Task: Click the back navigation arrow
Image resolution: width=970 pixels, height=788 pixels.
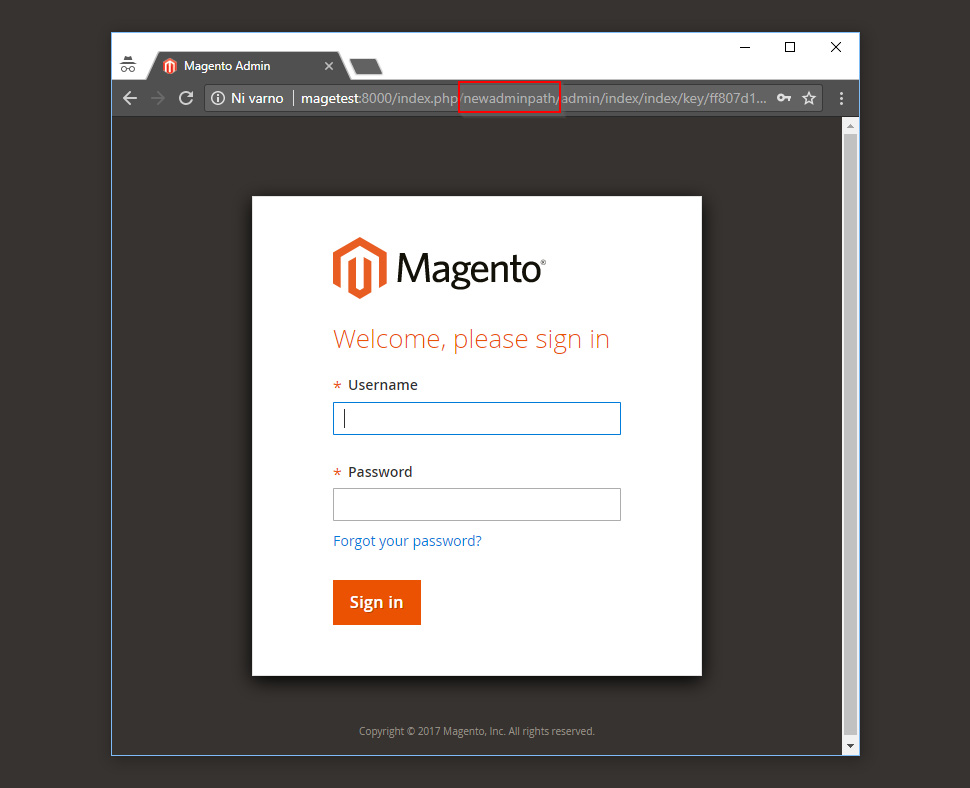Action: (130, 98)
